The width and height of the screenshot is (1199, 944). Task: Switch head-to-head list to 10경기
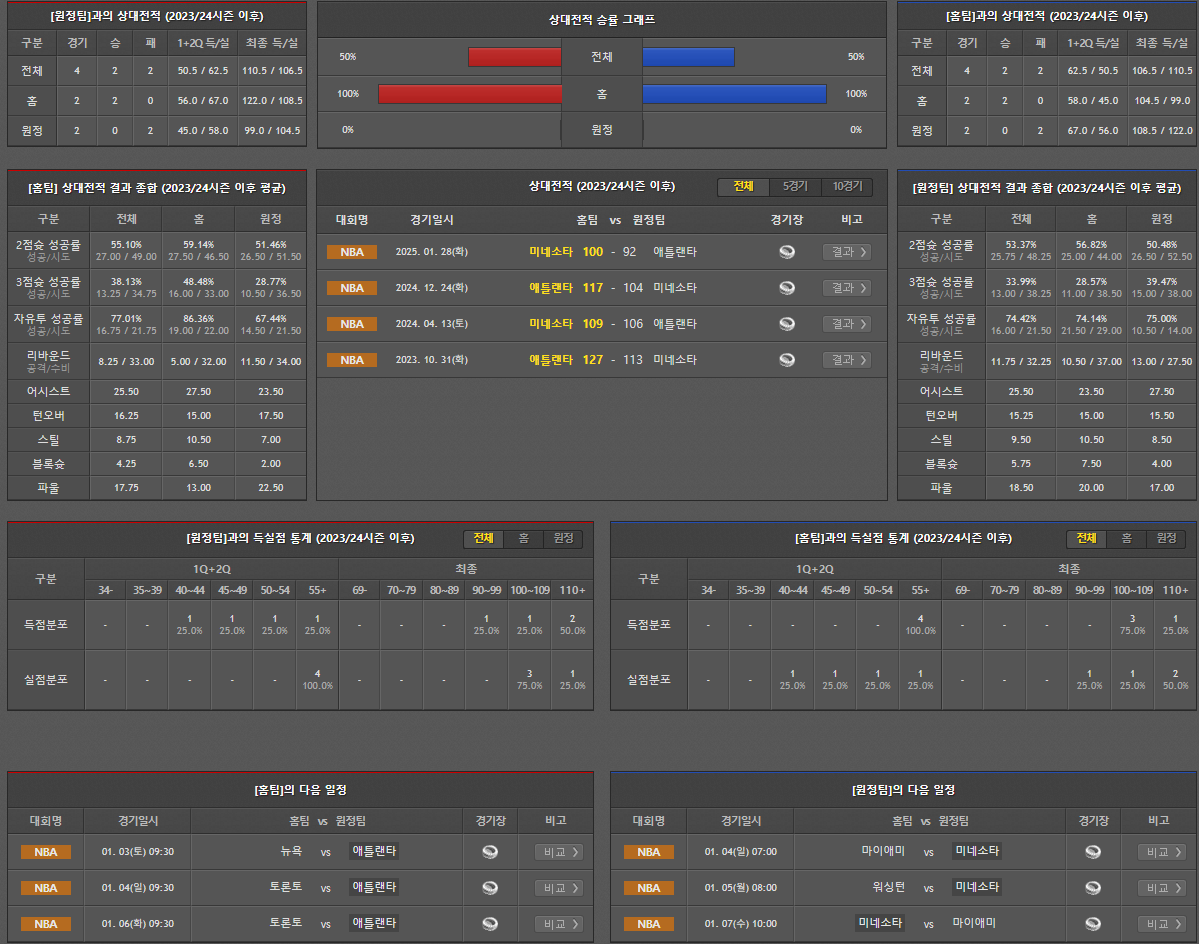click(x=846, y=187)
